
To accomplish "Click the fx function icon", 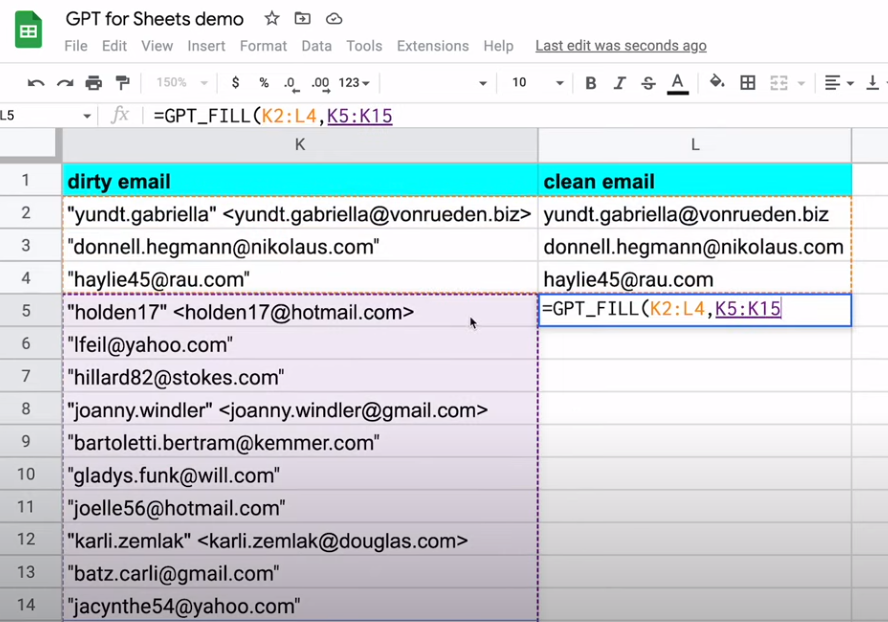I will click(x=120, y=116).
